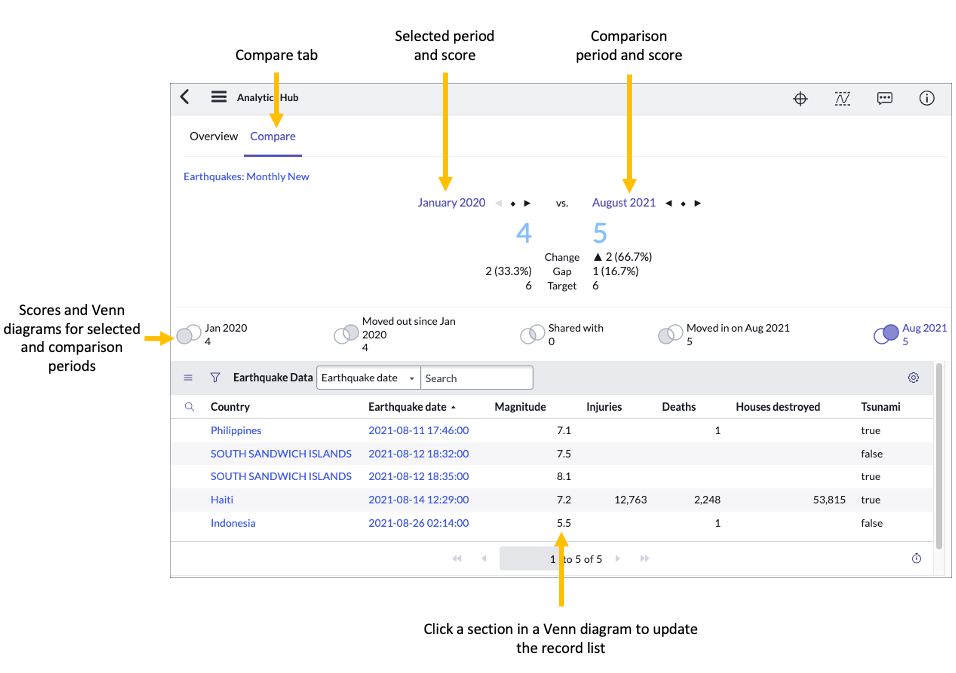Select the Compare tab
The image size is (956, 673).
coord(272,135)
